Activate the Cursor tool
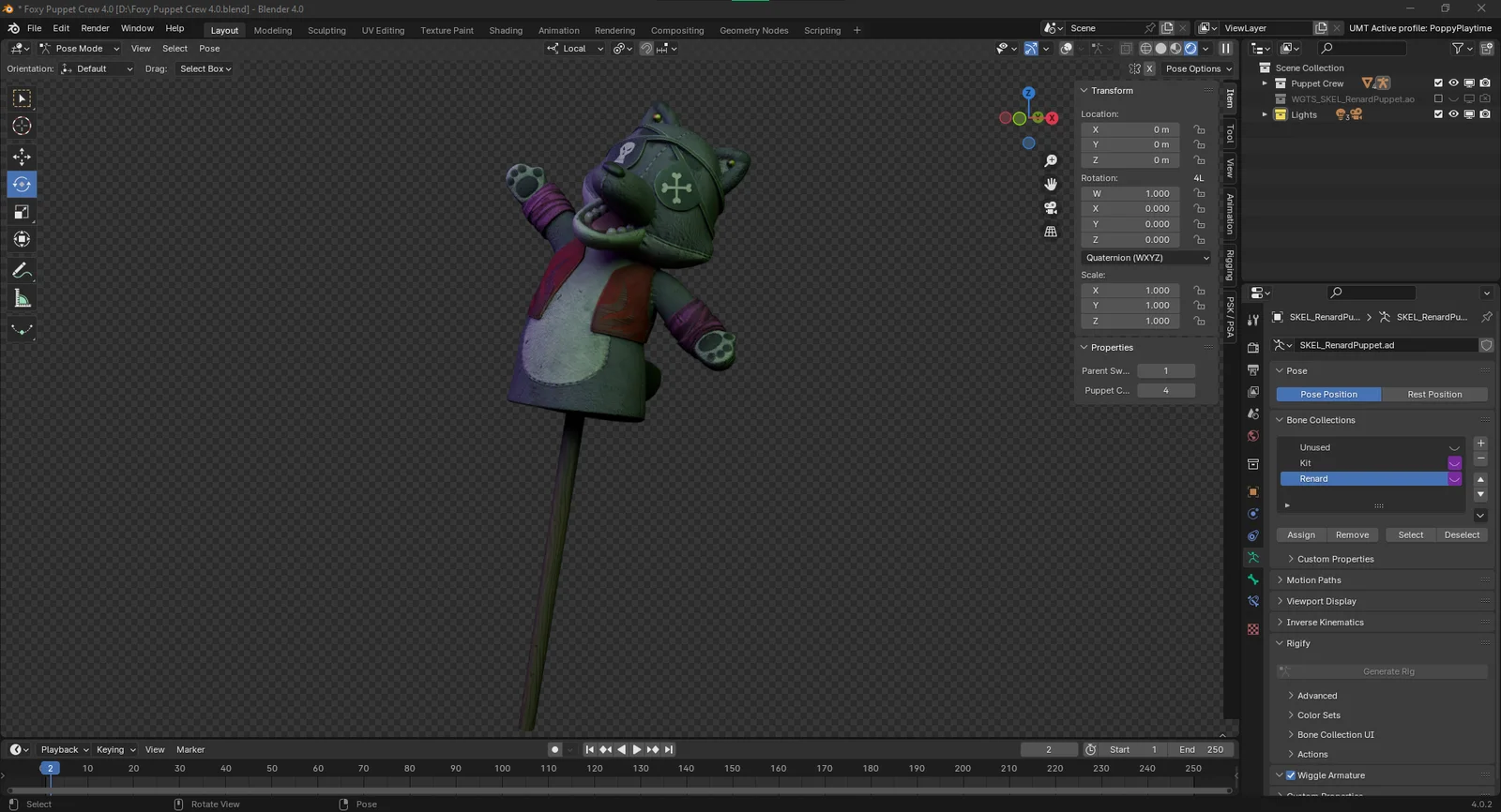Screen dimensions: 1501x812 coord(22,126)
